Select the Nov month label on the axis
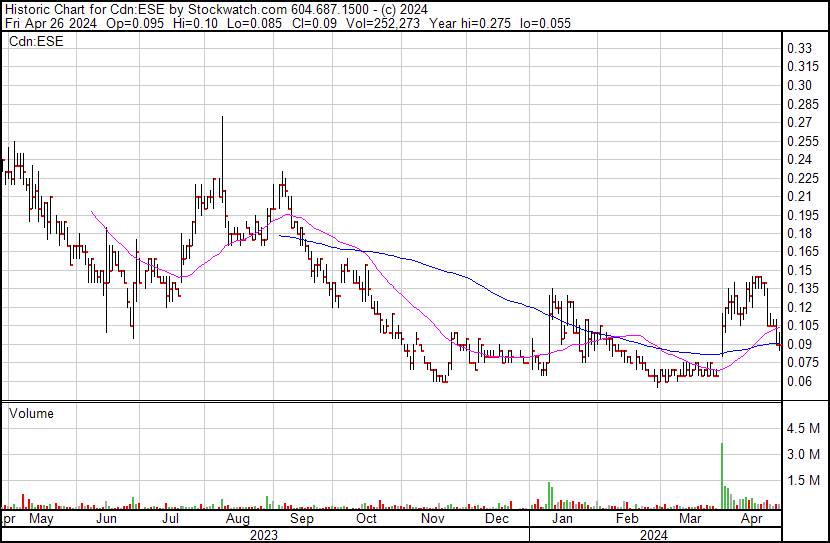The image size is (830, 543). pos(432,519)
